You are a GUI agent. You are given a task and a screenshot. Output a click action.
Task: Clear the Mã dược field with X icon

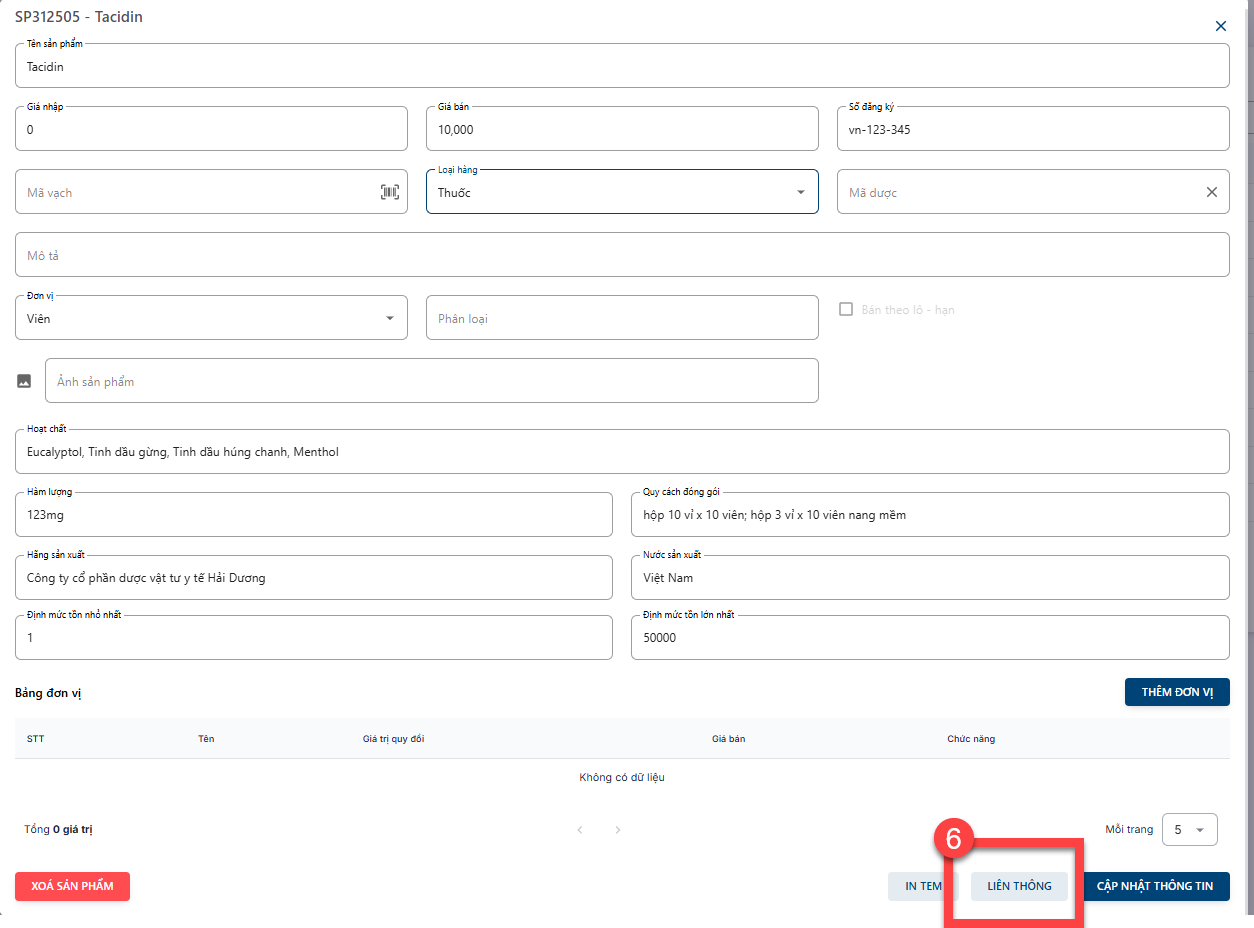pyautogui.click(x=1211, y=192)
